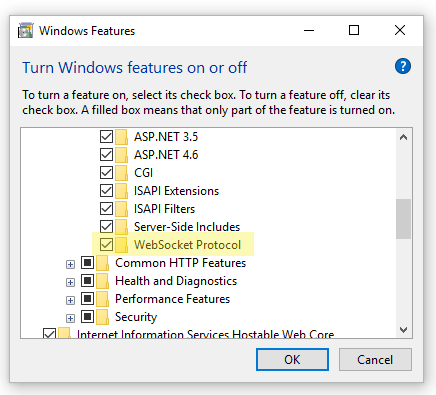This screenshot has width=436, height=395.
Task: Click the Health and Diagnostics folder icon
Action: (x=103, y=281)
